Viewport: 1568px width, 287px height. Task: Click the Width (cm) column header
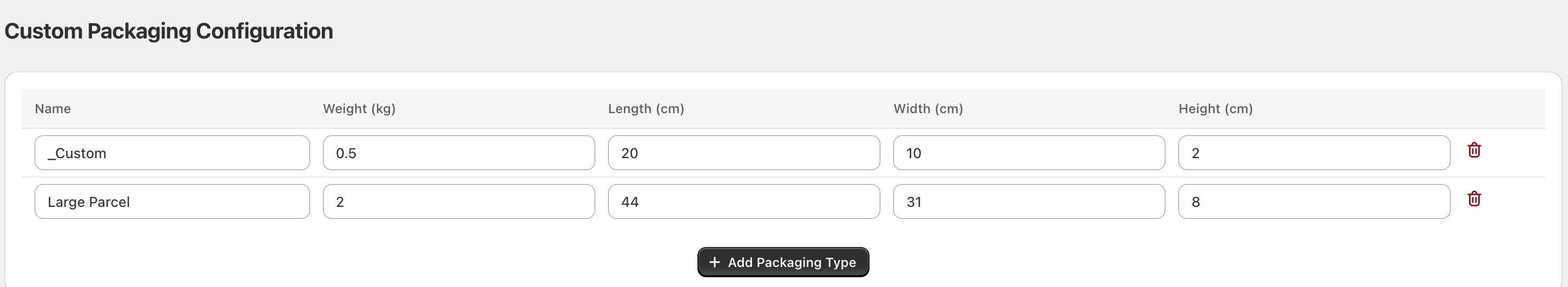pos(928,108)
